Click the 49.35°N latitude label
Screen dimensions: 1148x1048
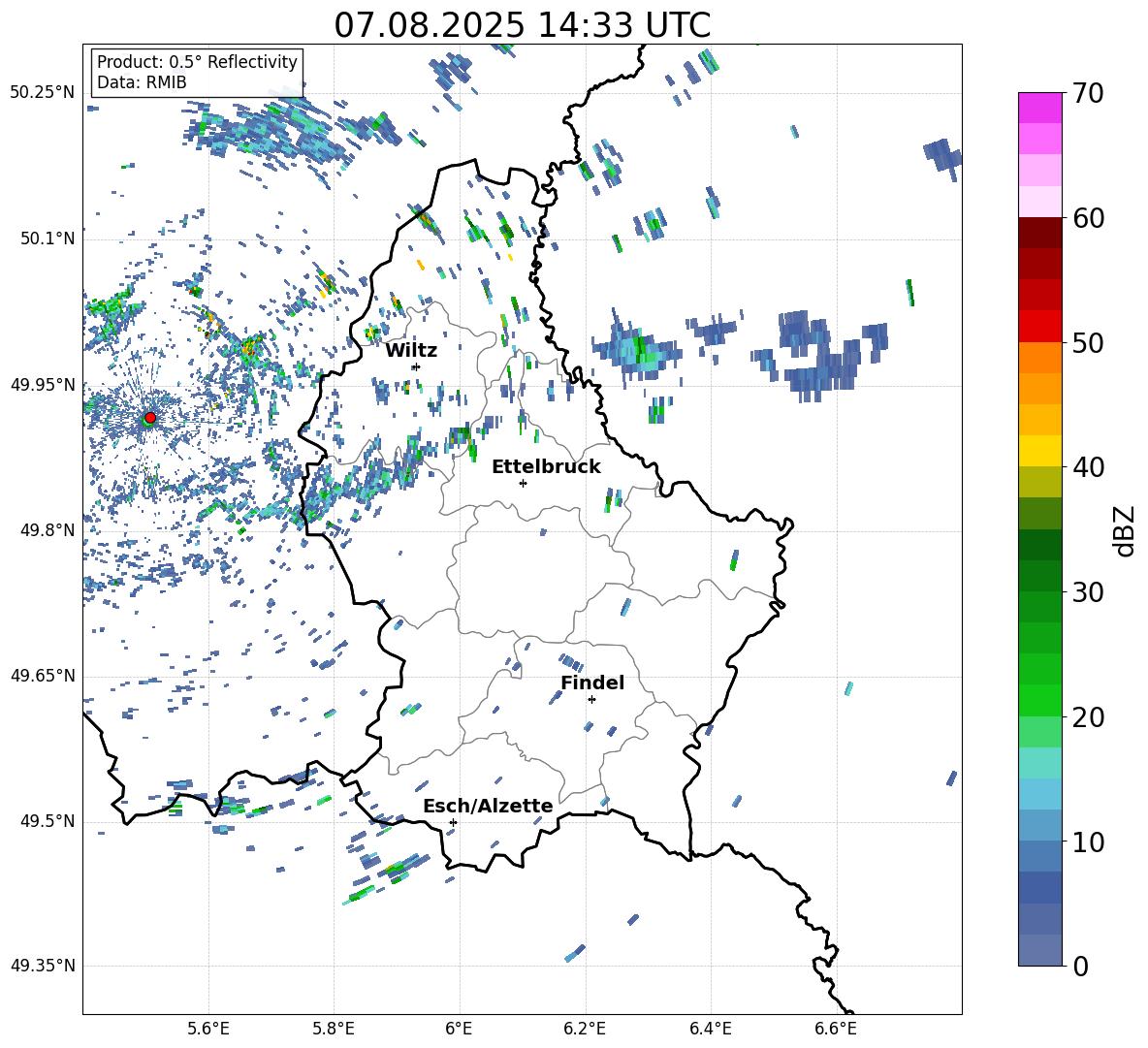[x=42, y=966]
